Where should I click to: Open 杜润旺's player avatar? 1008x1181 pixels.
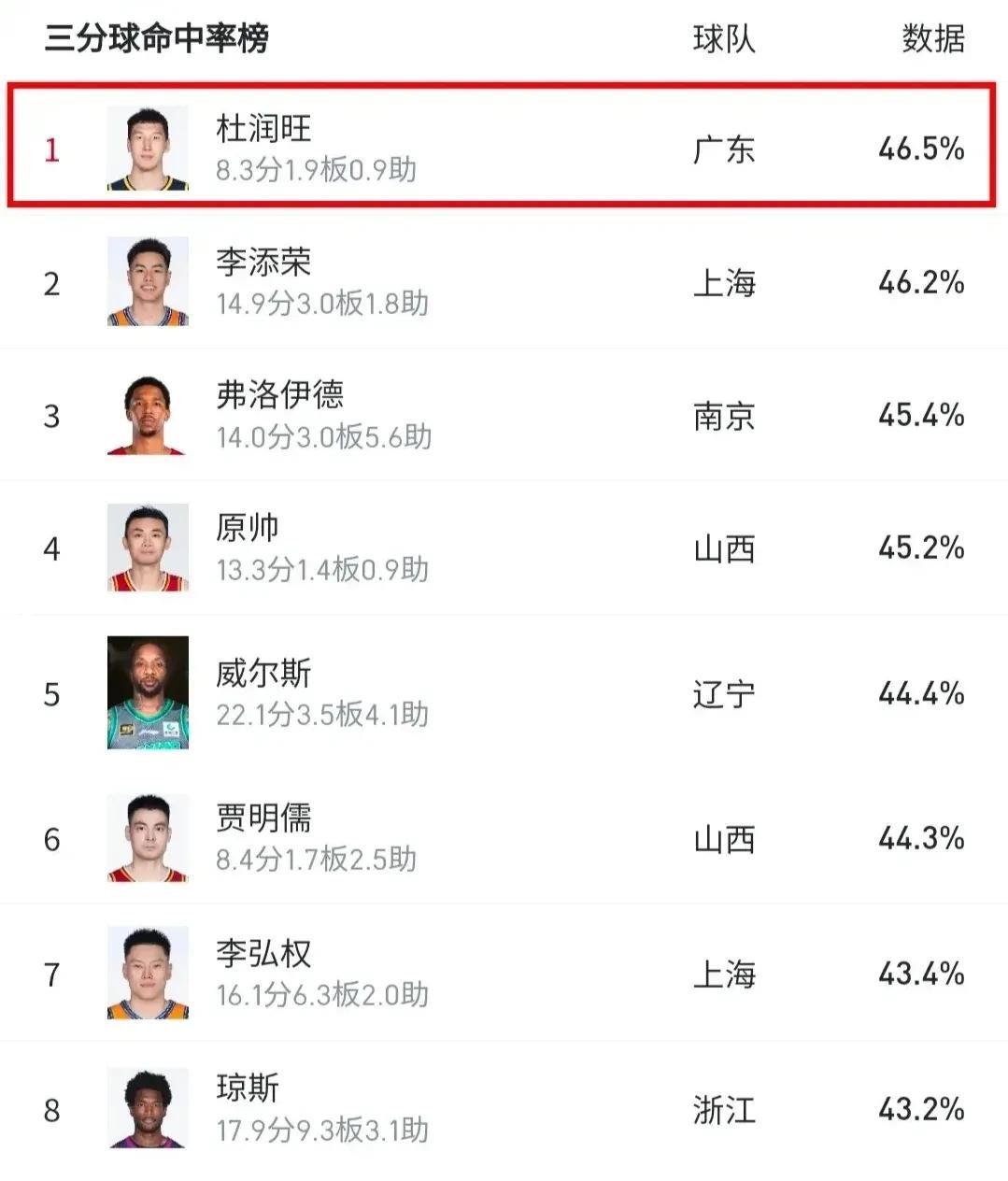148,149
